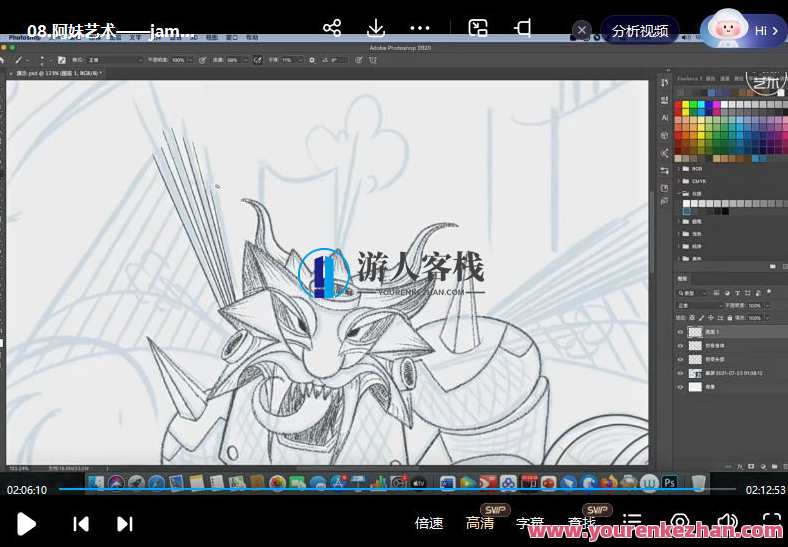This screenshot has height=547, width=788.
Task: Skip to the next video
Action: pos(125,524)
